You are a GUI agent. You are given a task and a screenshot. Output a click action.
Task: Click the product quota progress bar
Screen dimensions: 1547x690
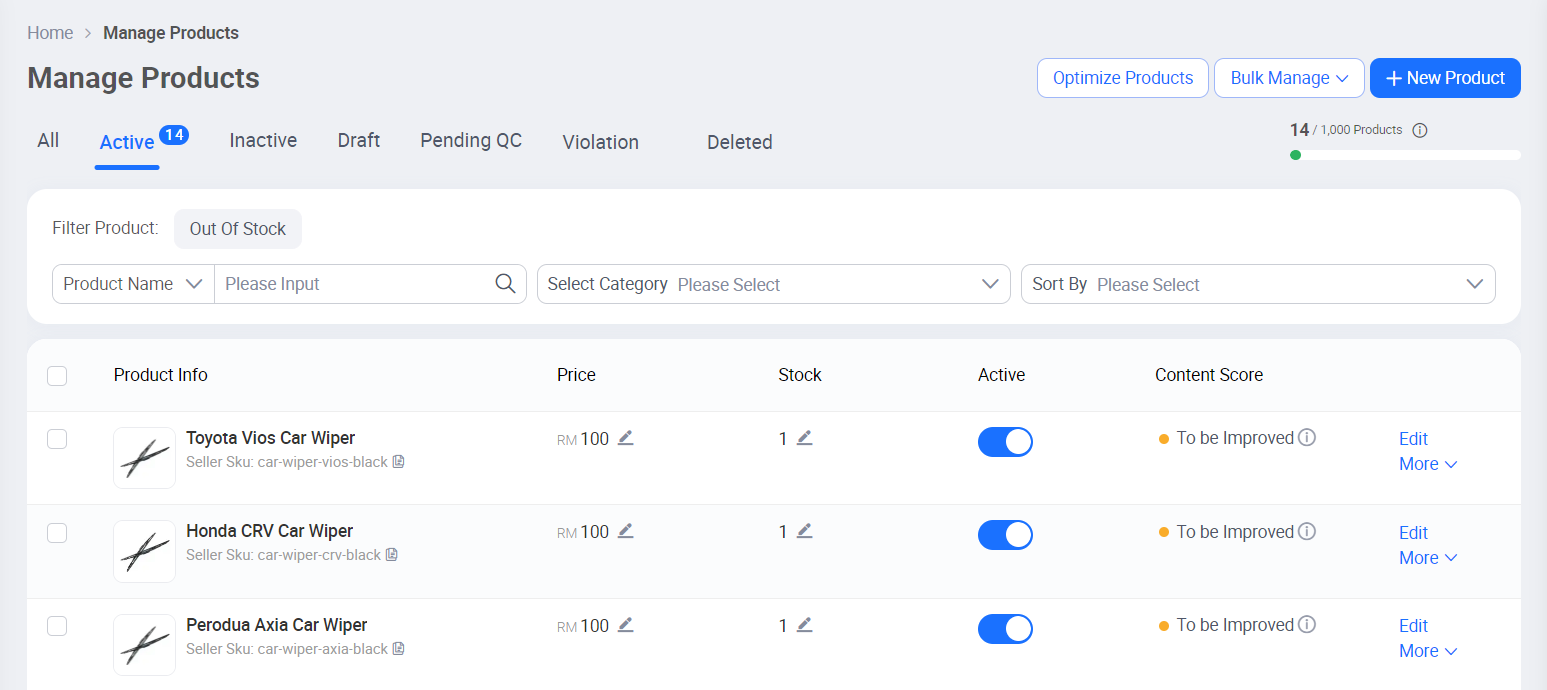click(1405, 155)
